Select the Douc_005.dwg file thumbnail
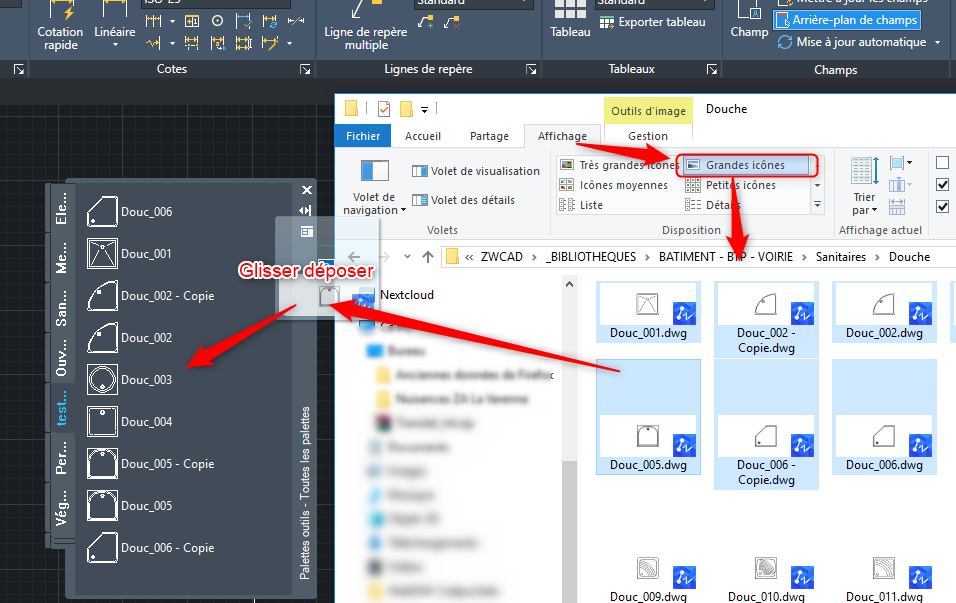The image size is (956, 603). coord(647,417)
